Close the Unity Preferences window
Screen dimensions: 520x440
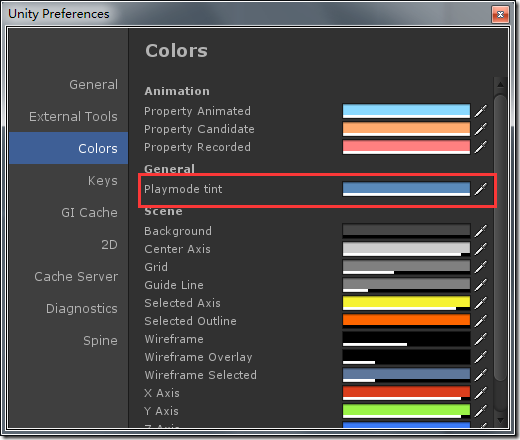[x=500, y=15]
